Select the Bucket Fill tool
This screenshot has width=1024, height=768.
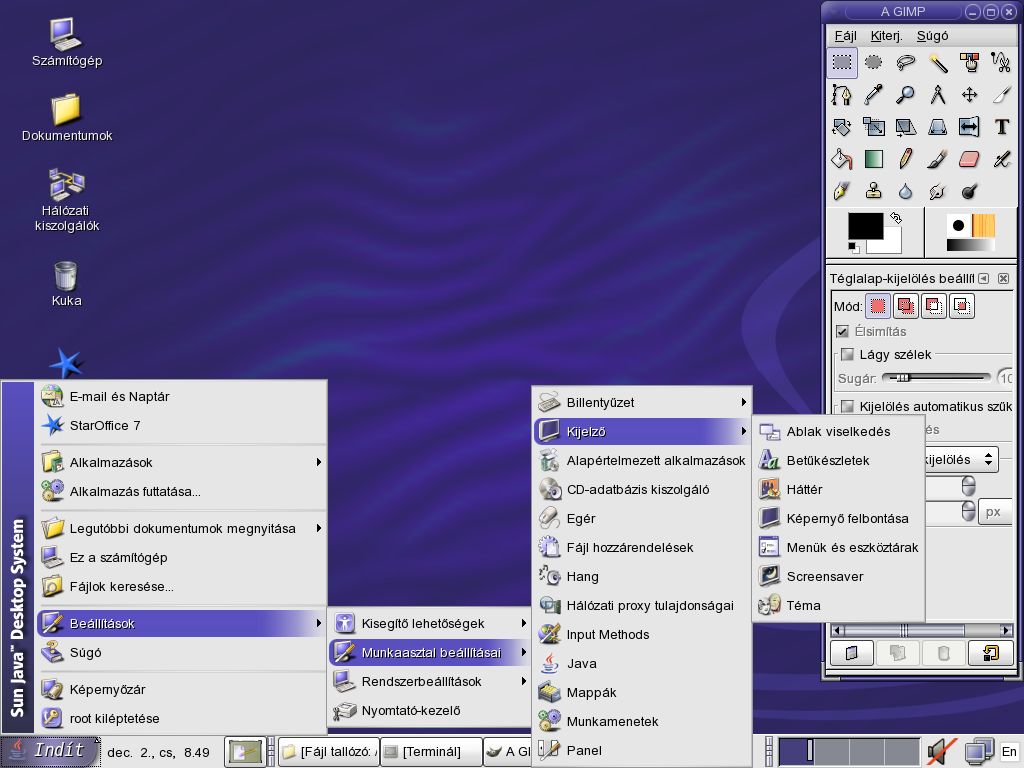click(842, 159)
